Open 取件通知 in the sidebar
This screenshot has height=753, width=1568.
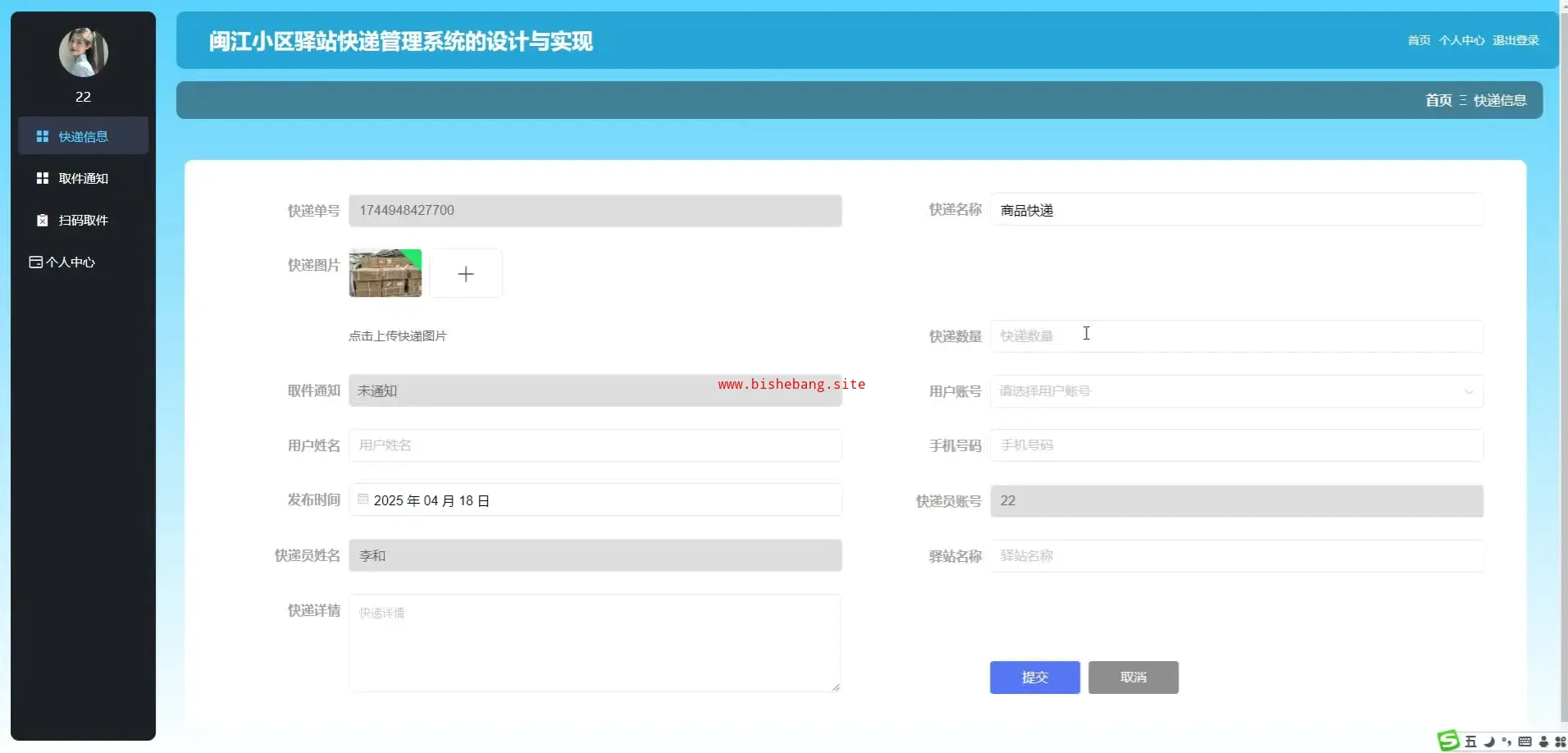[83, 178]
